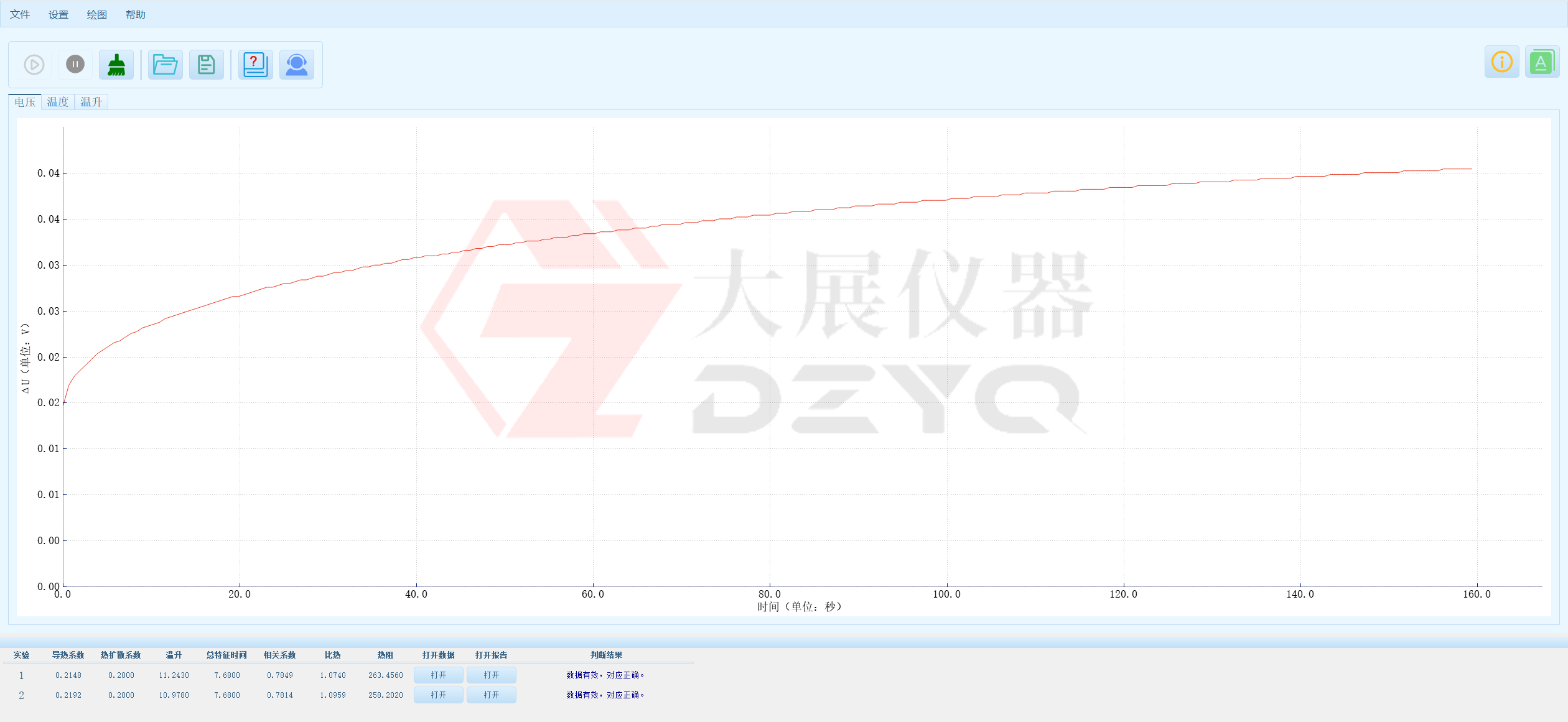Image resolution: width=1568 pixels, height=722 pixels.
Task: Click the customer service headset icon
Action: point(297,64)
